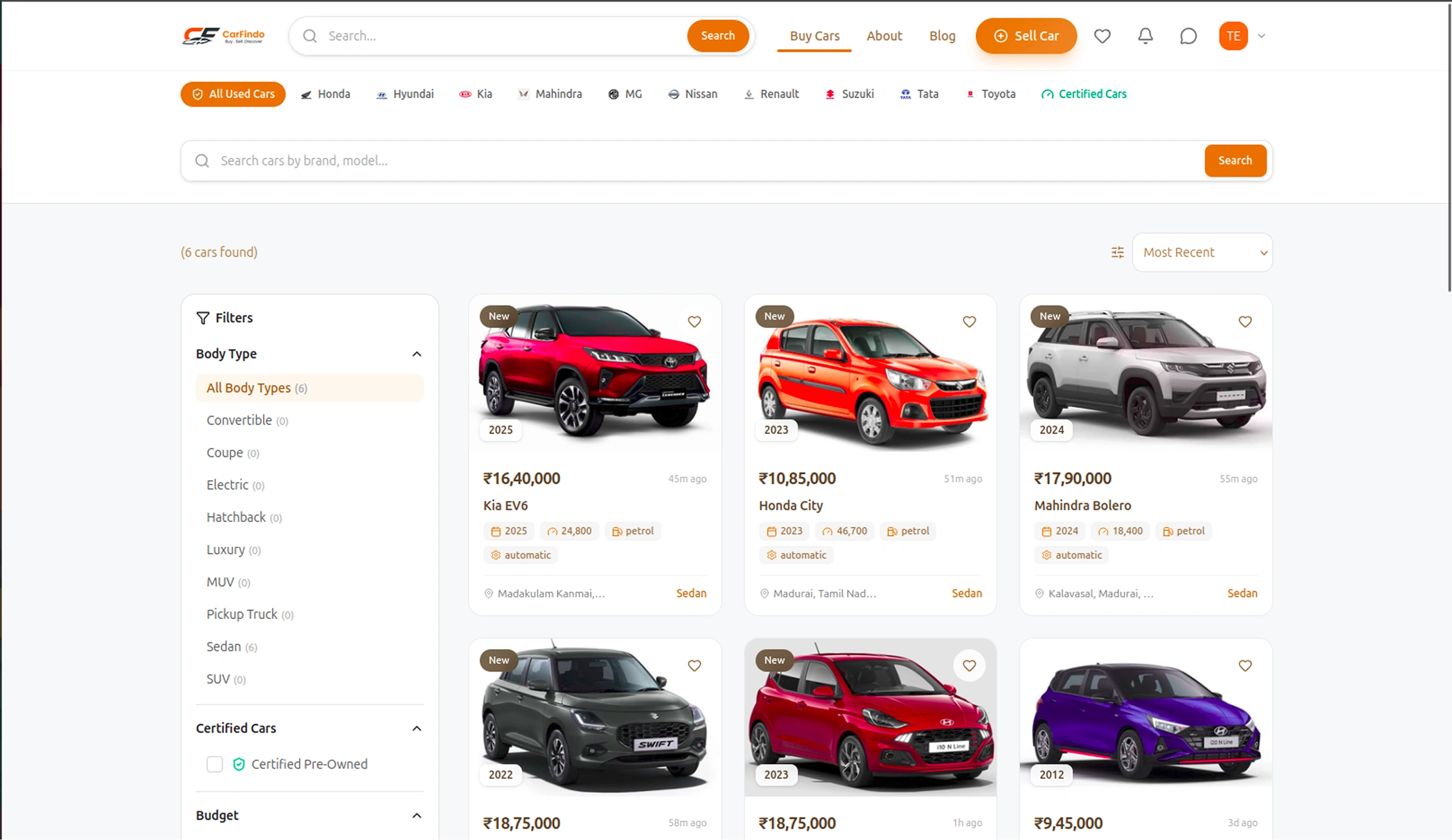Show Certified Cars only

point(1084,94)
